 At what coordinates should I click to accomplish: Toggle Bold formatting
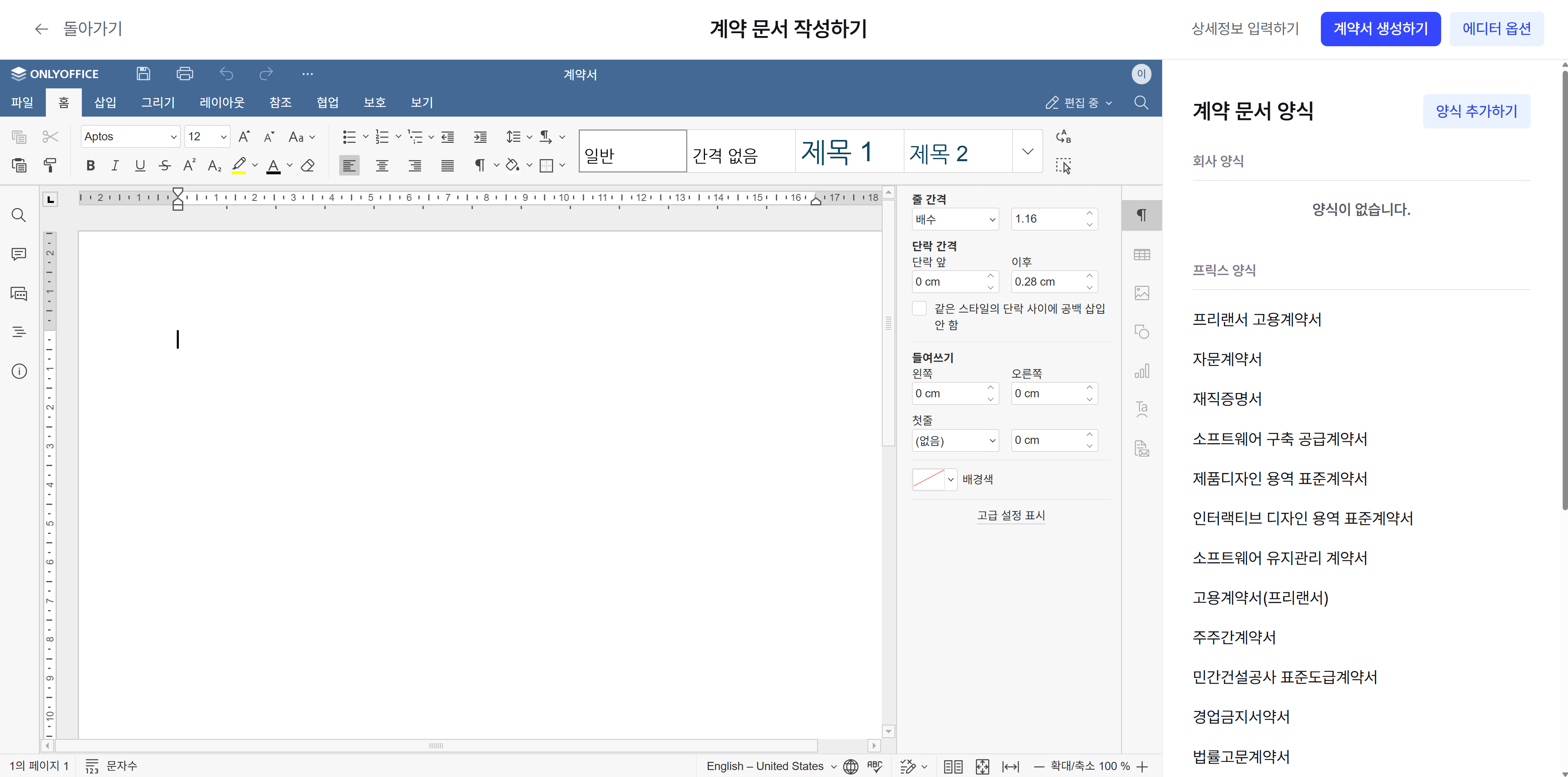(90, 165)
